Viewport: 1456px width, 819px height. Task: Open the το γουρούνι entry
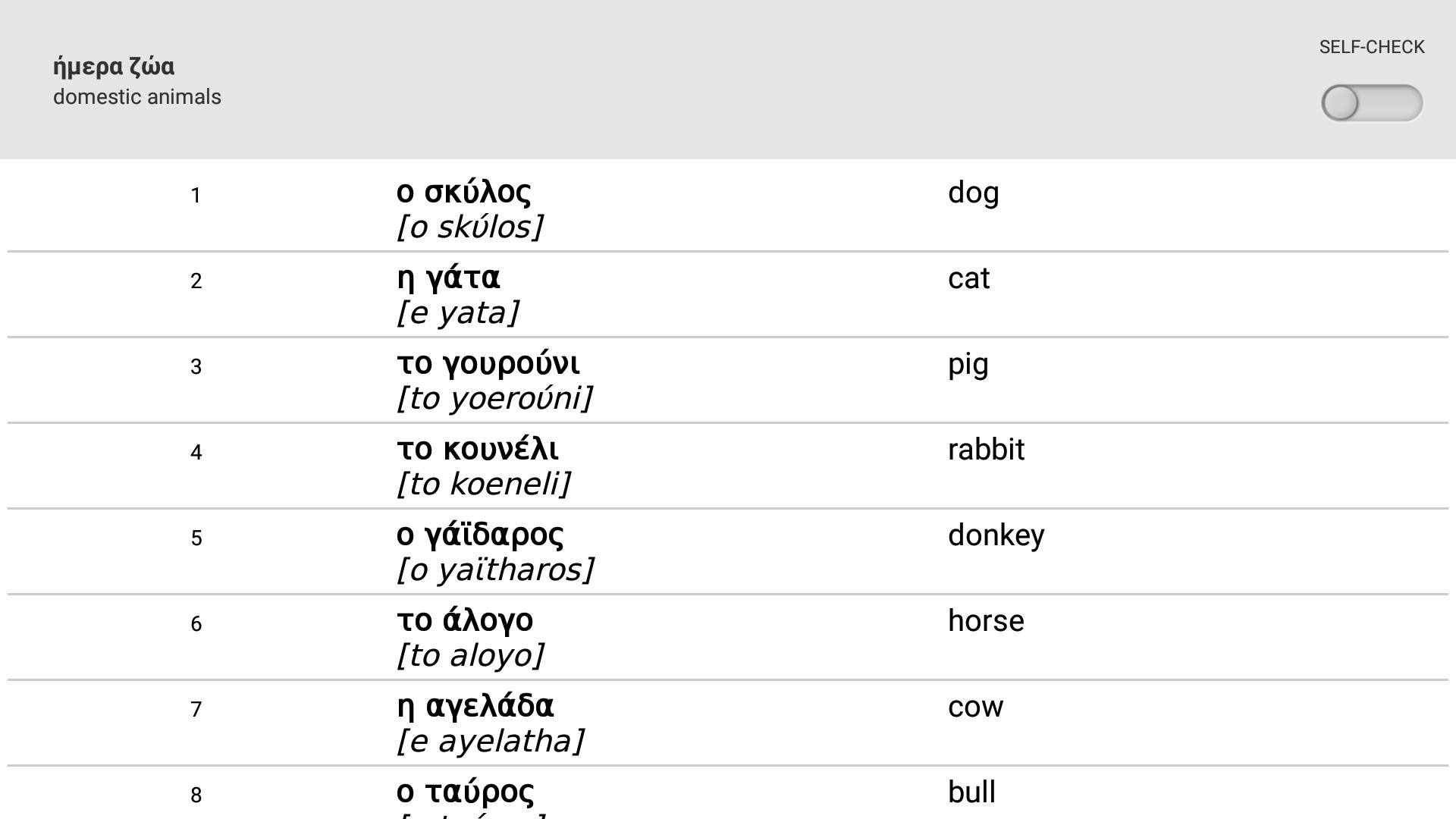coord(488,363)
